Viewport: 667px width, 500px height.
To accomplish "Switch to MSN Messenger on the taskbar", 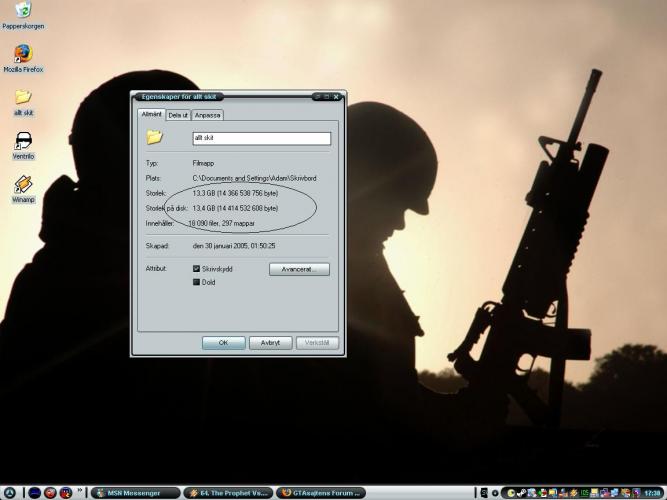I will (x=135, y=492).
